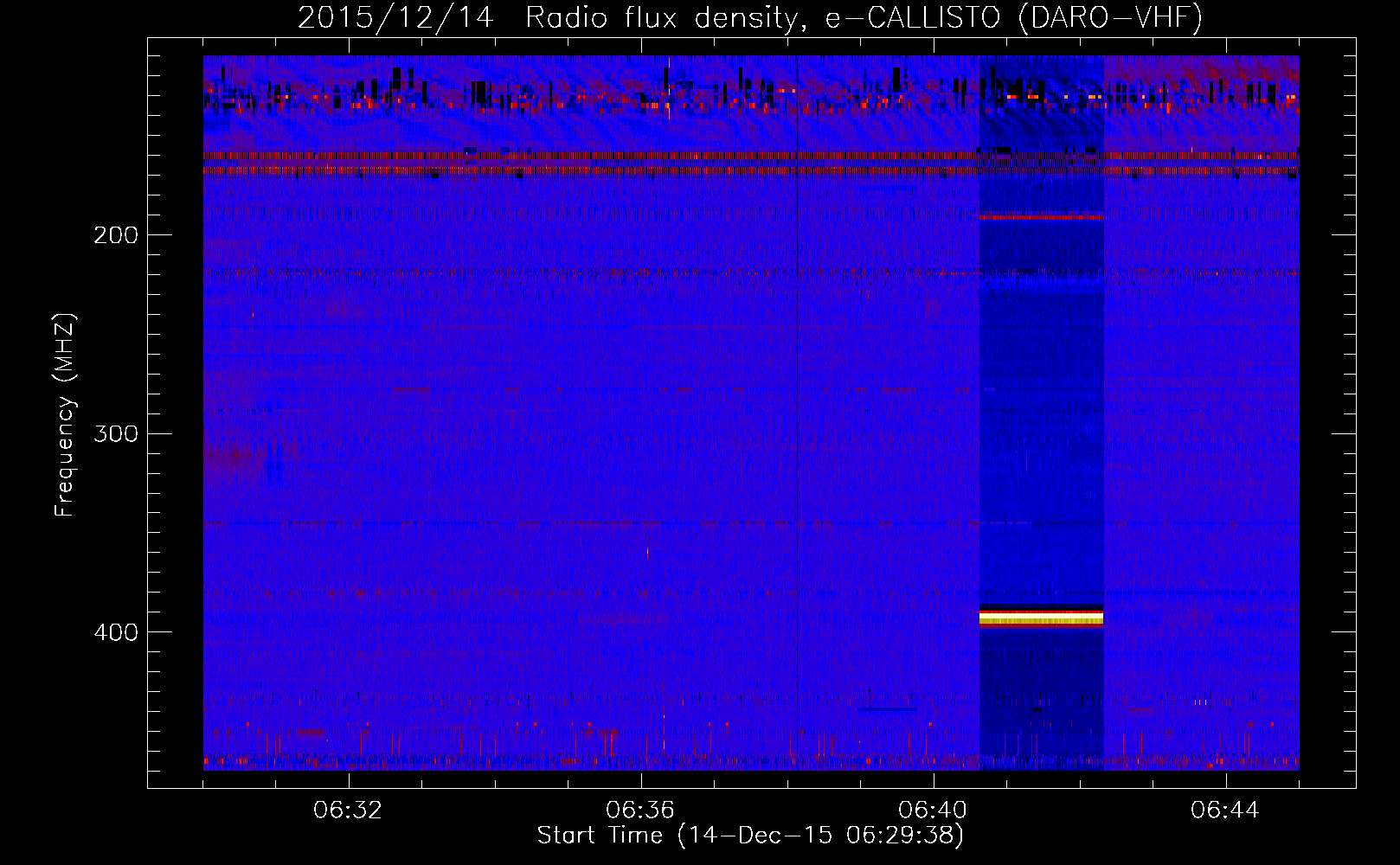The image size is (1400, 865).
Task: Click the 300 frequency tick label
Action: click(116, 433)
